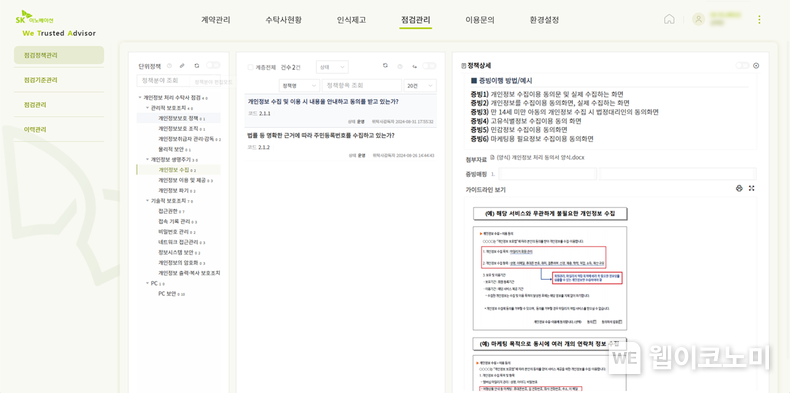790x393 pixels.
Task: Click the second 증빙매핑 input field
Action: pyautogui.click(x=677, y=174)
